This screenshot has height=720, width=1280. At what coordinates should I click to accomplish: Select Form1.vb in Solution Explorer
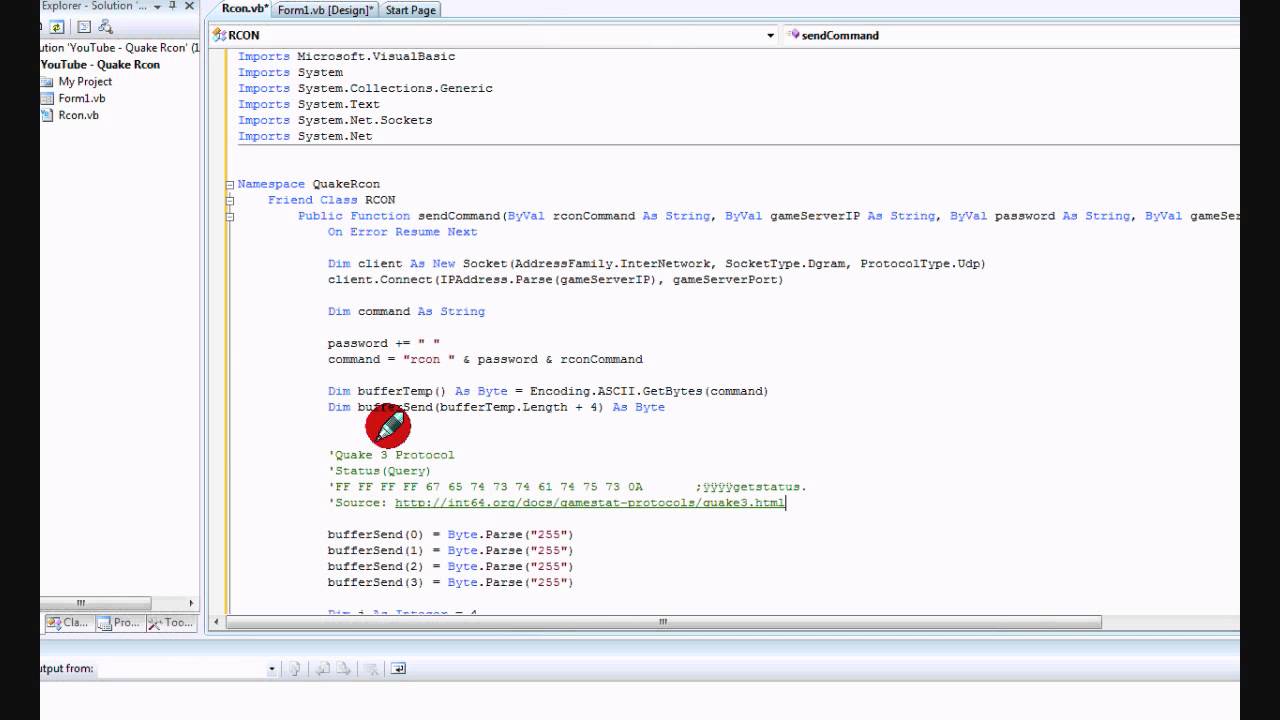(x=81, y=98)
